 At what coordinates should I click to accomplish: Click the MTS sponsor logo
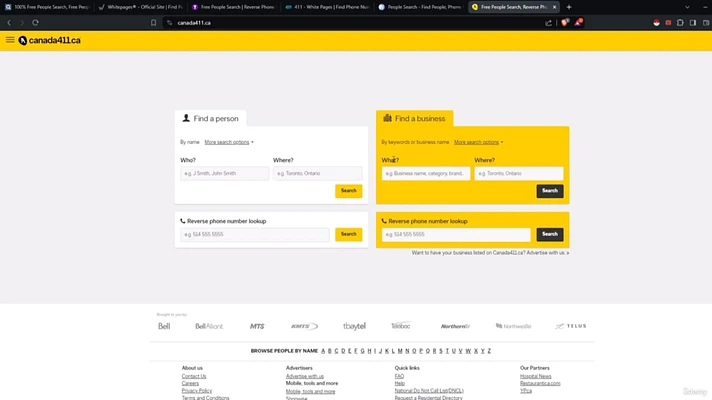[257, 326]
